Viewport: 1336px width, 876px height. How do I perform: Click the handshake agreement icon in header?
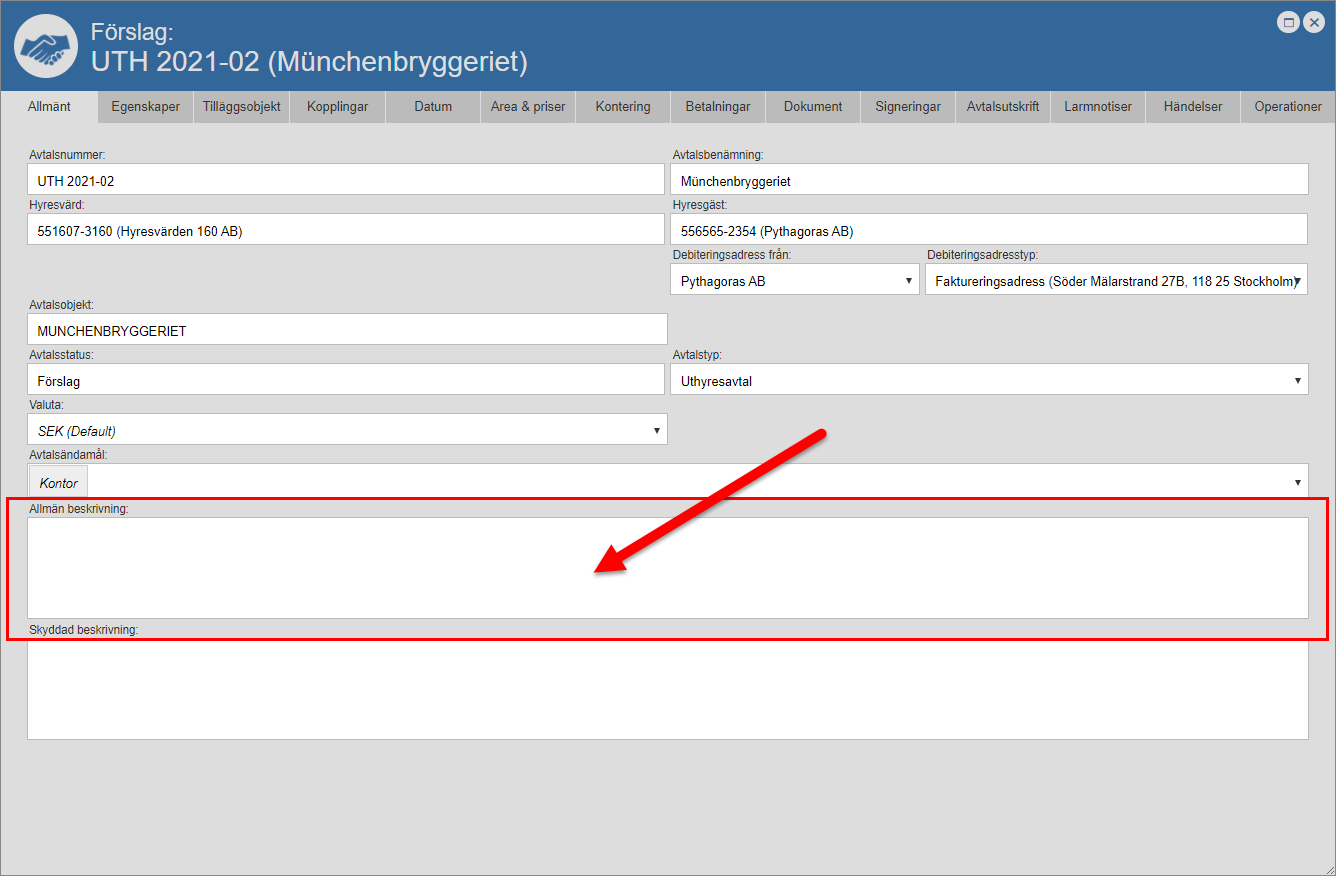pos(46,47)
